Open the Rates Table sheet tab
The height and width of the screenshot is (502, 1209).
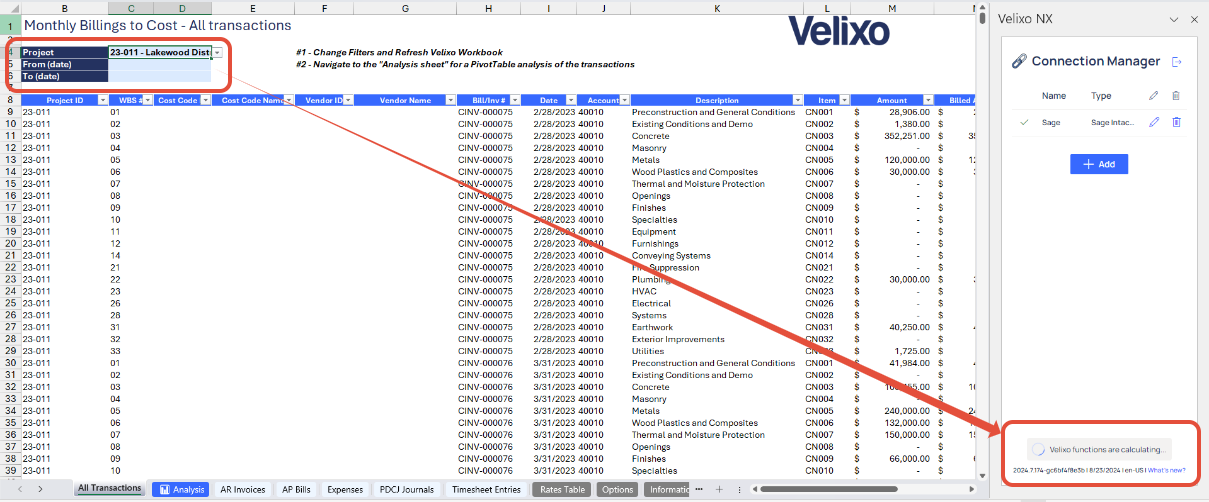[x=562, y=490]
